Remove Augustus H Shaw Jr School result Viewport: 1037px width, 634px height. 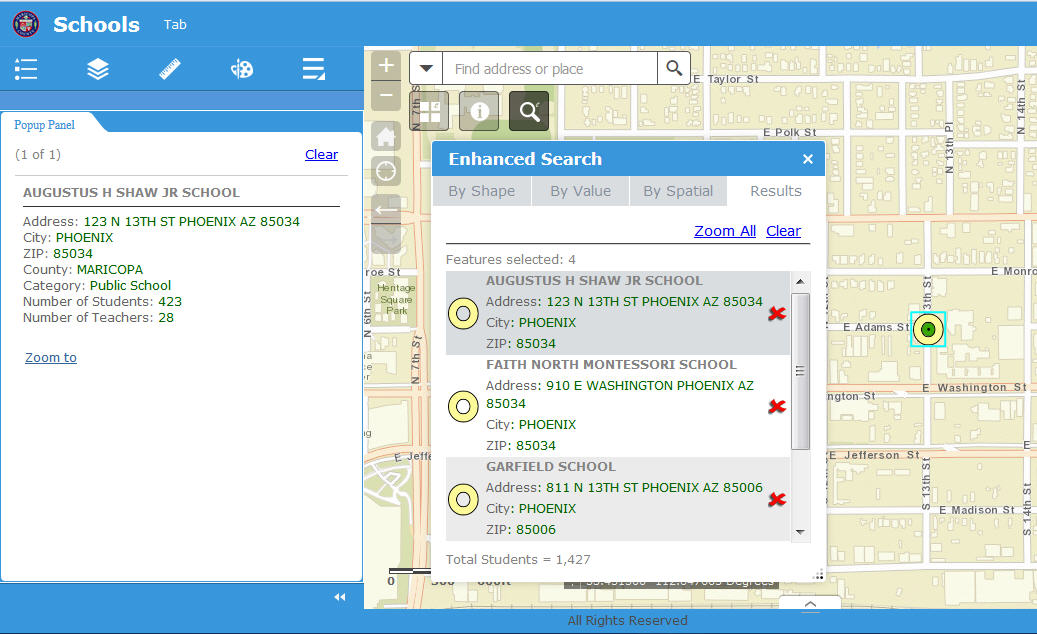click(777, 313)
